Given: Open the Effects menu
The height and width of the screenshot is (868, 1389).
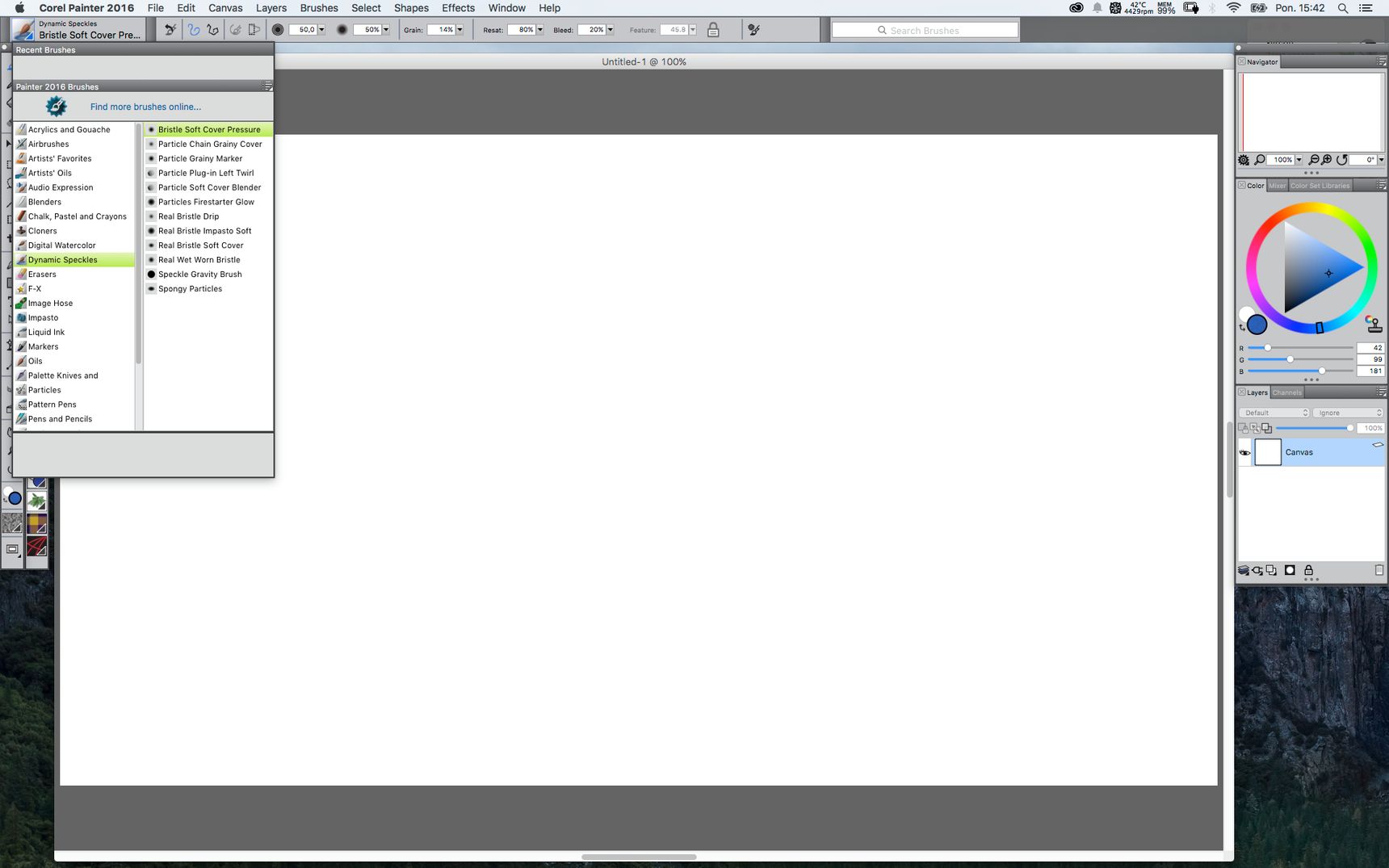Looking at the screenshot, I should (x=458, y=8).
